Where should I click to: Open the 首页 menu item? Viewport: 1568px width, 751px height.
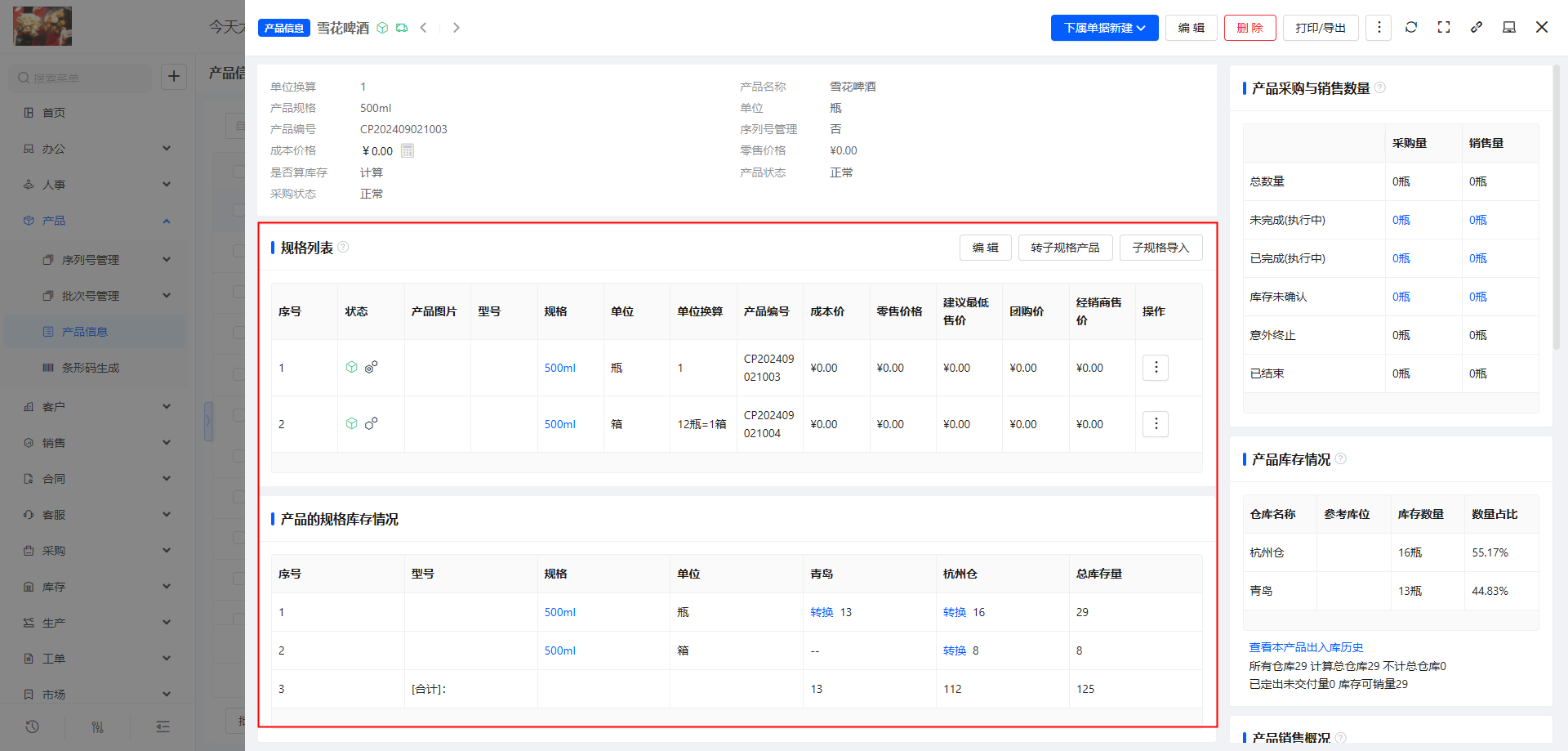click(x=98, y=113)
